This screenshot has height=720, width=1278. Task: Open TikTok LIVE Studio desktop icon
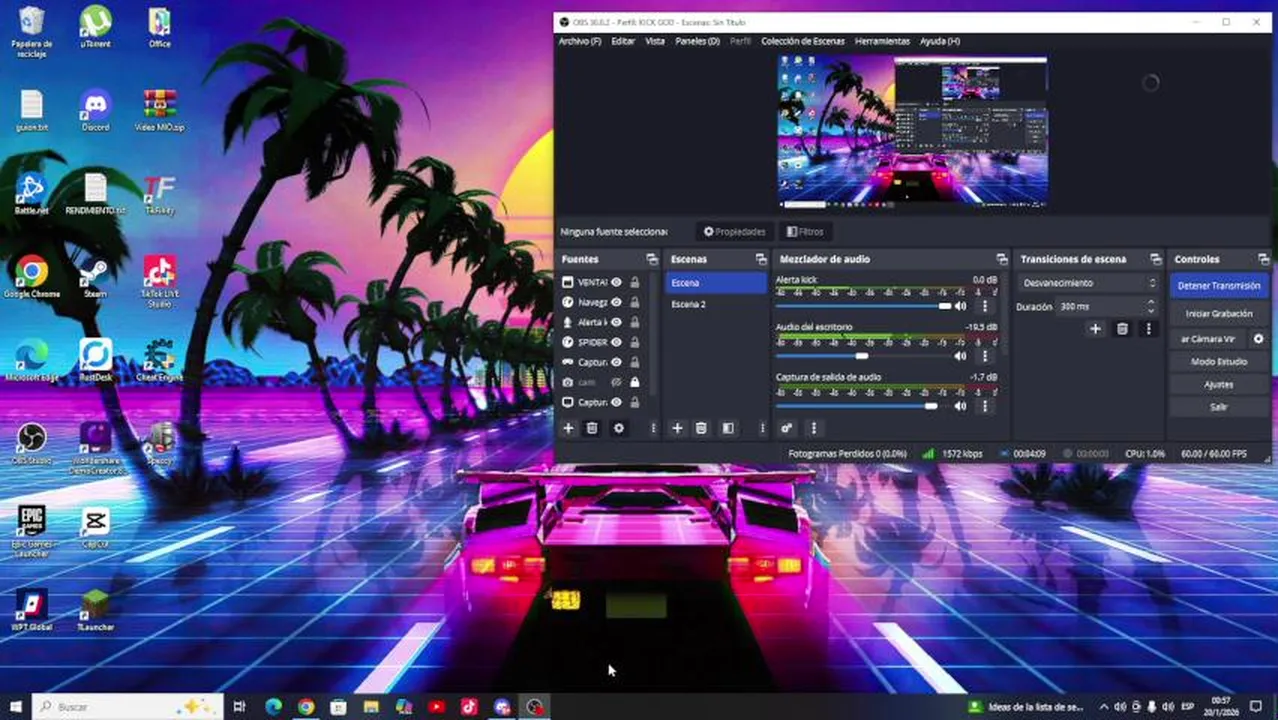(160, 280)
